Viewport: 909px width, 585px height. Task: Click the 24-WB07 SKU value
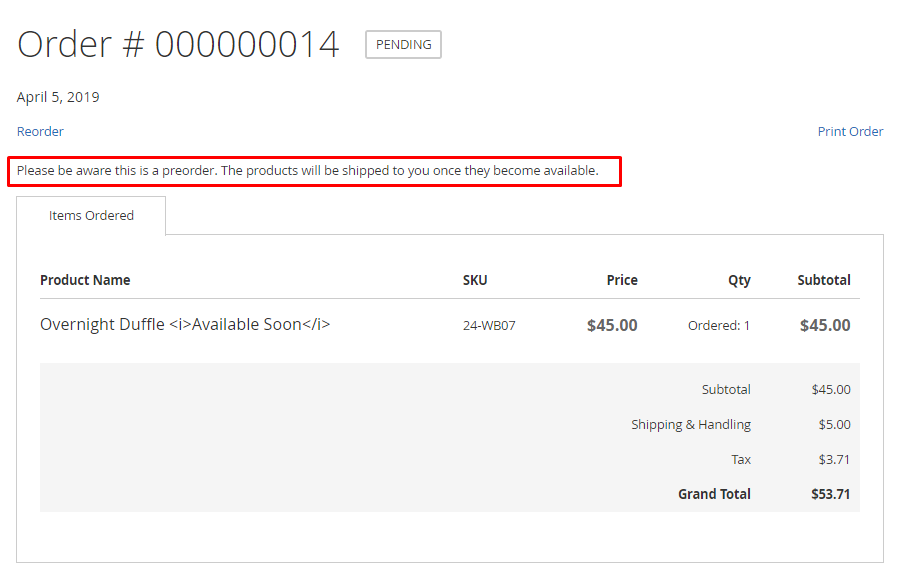489,325
